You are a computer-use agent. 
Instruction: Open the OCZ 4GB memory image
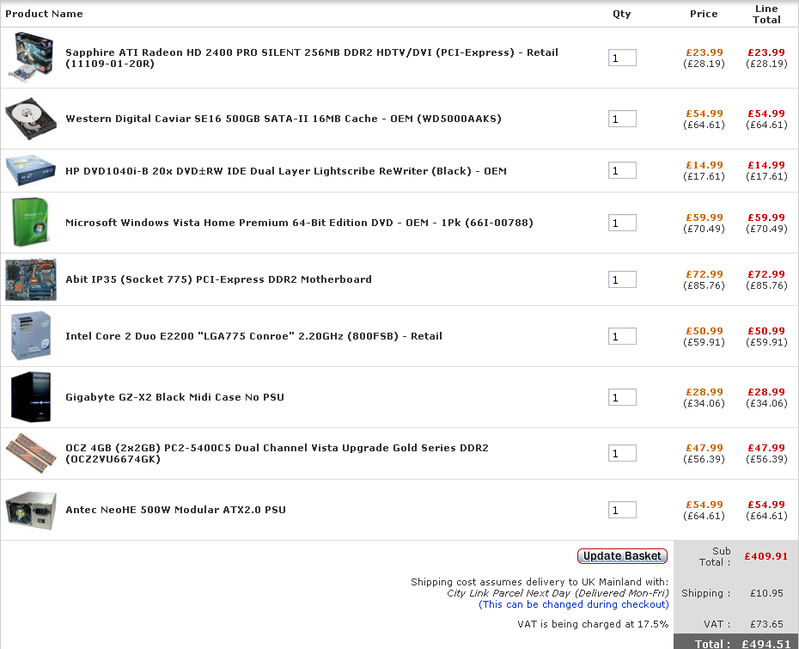pyautogui.click(x=31, y=453)
